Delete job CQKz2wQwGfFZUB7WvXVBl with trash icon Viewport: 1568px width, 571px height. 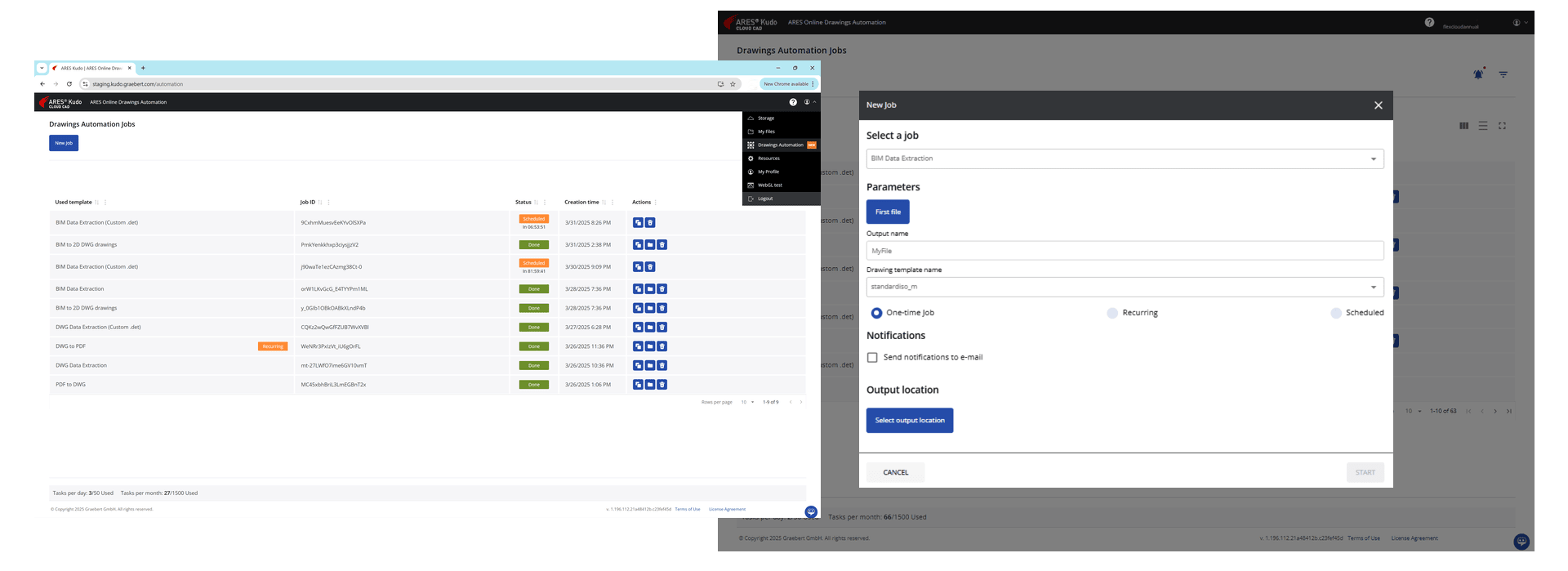(662, 327)
